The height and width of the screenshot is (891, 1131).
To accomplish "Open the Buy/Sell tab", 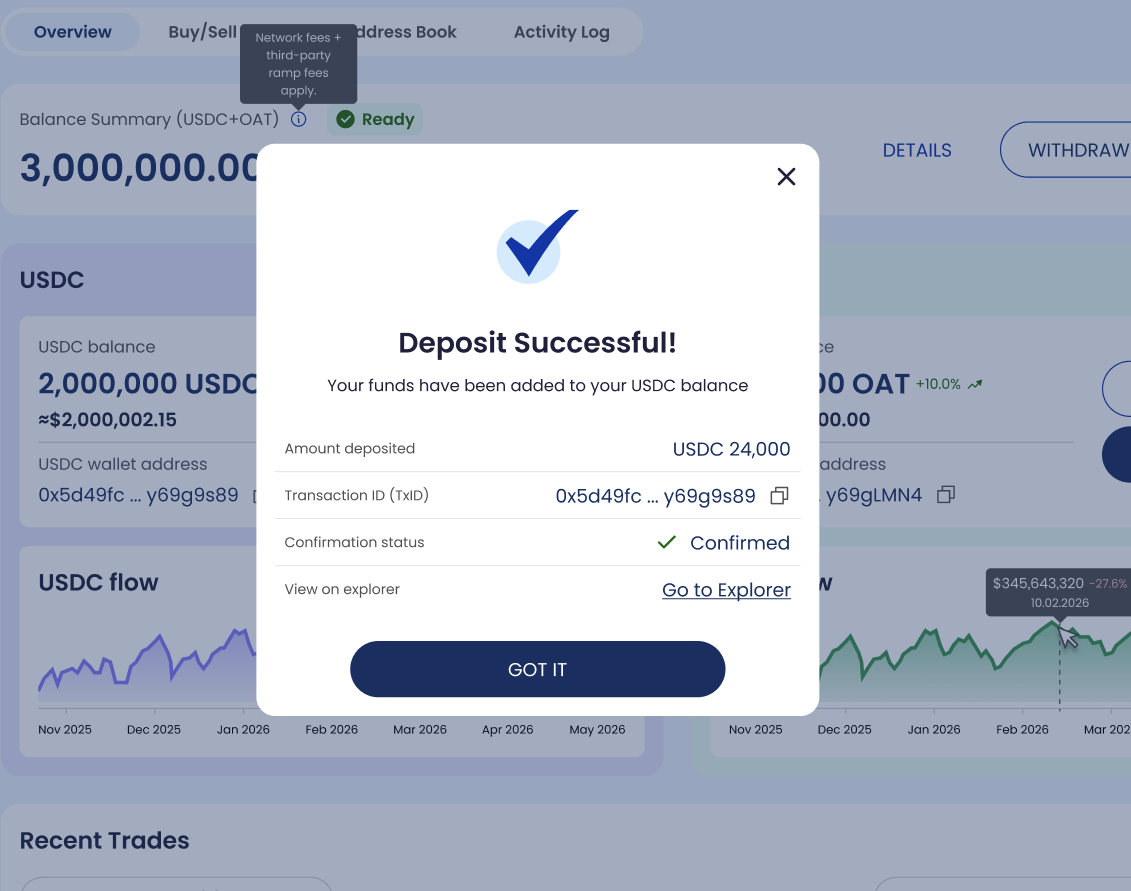I will (202, 32).
